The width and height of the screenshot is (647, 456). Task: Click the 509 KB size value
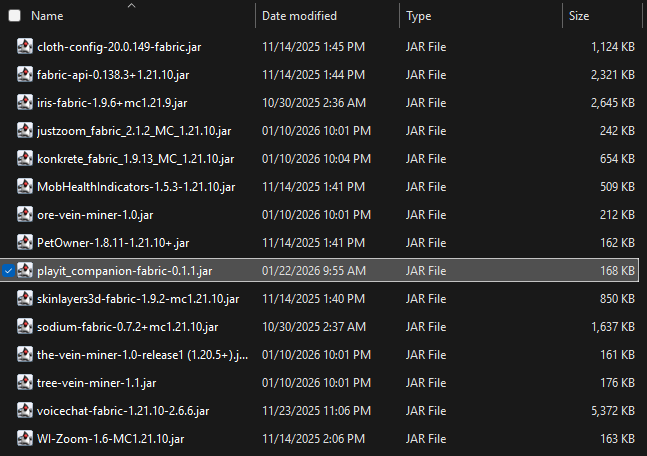tap(617, 187)
